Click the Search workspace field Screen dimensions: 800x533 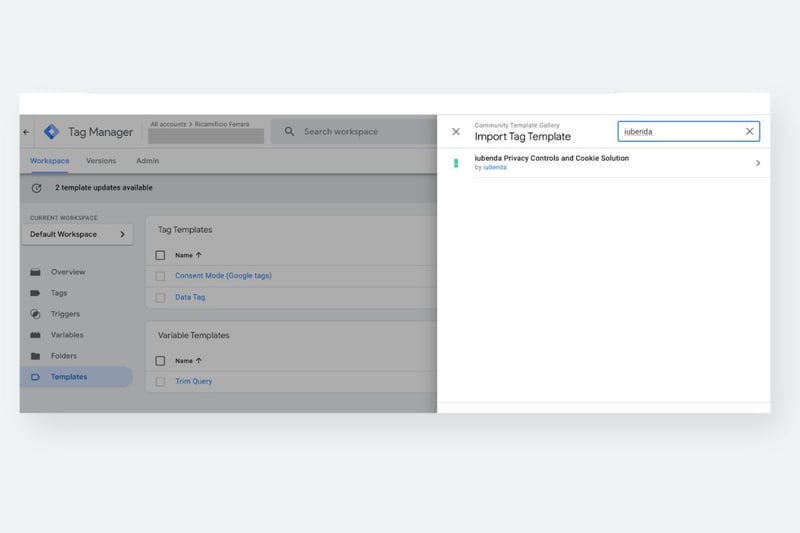[x=353, y=132]
